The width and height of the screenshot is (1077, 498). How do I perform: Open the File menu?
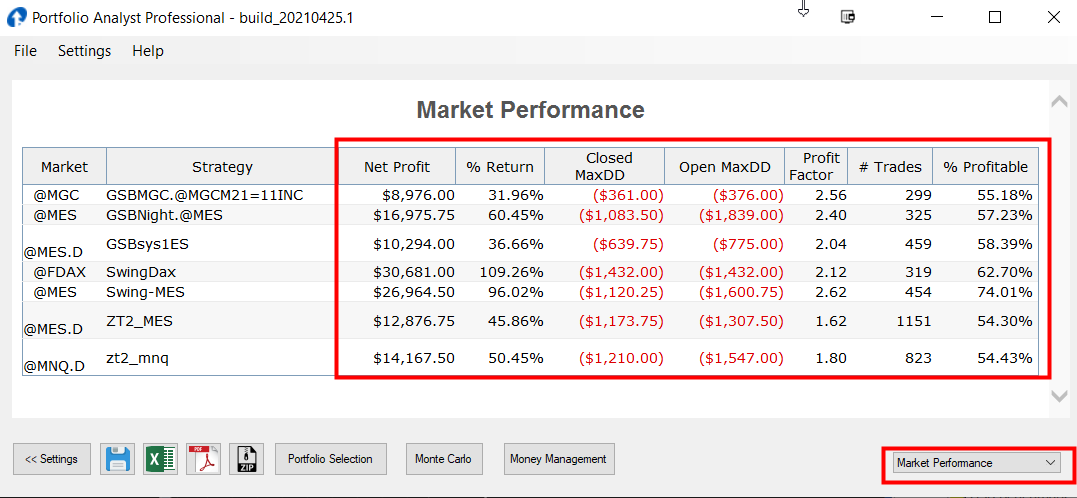click(x=25, y=51)
